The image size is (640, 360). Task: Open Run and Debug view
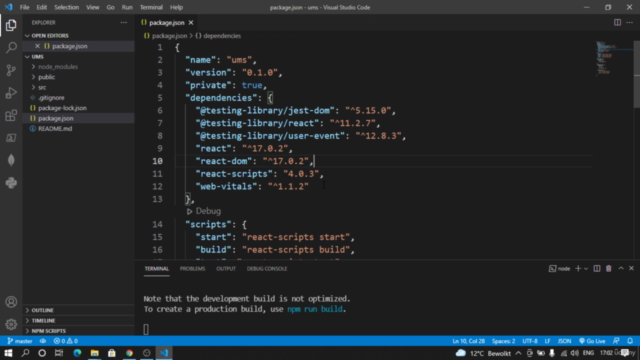[11, 93]
